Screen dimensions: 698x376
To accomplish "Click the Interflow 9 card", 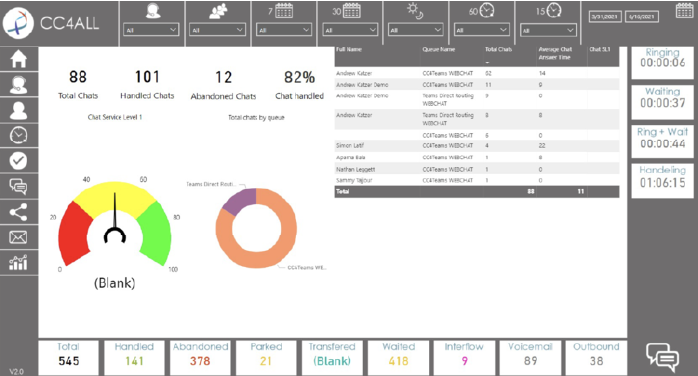I will (x=464, y=358).
